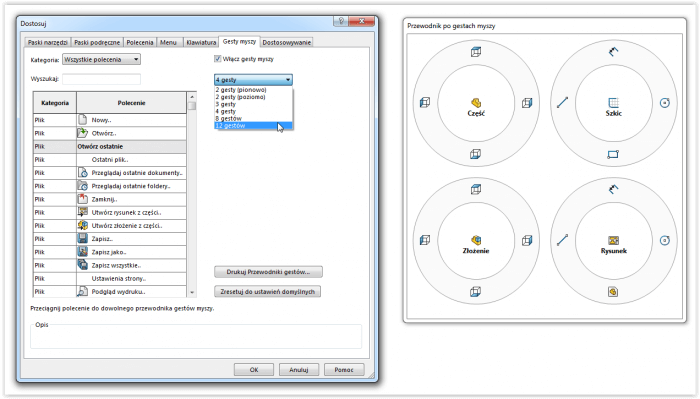Click the Złożenie center assembly icon

point(476,240)
